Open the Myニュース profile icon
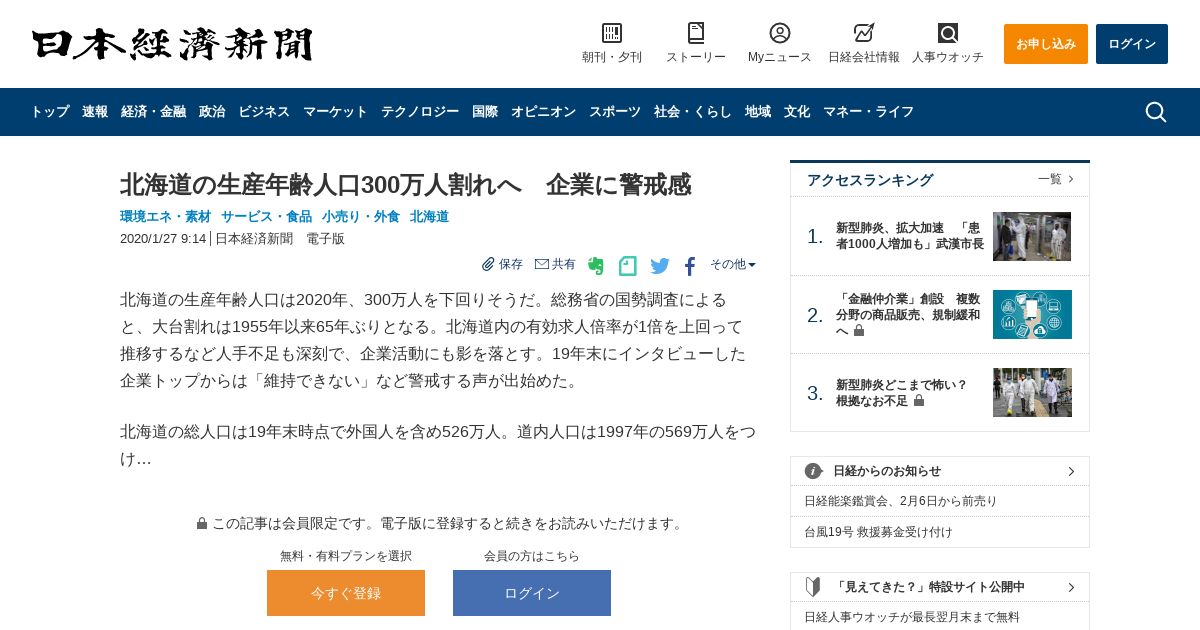Image resolution: width=1200 pixels, height=630 pixels. (780, 33)
